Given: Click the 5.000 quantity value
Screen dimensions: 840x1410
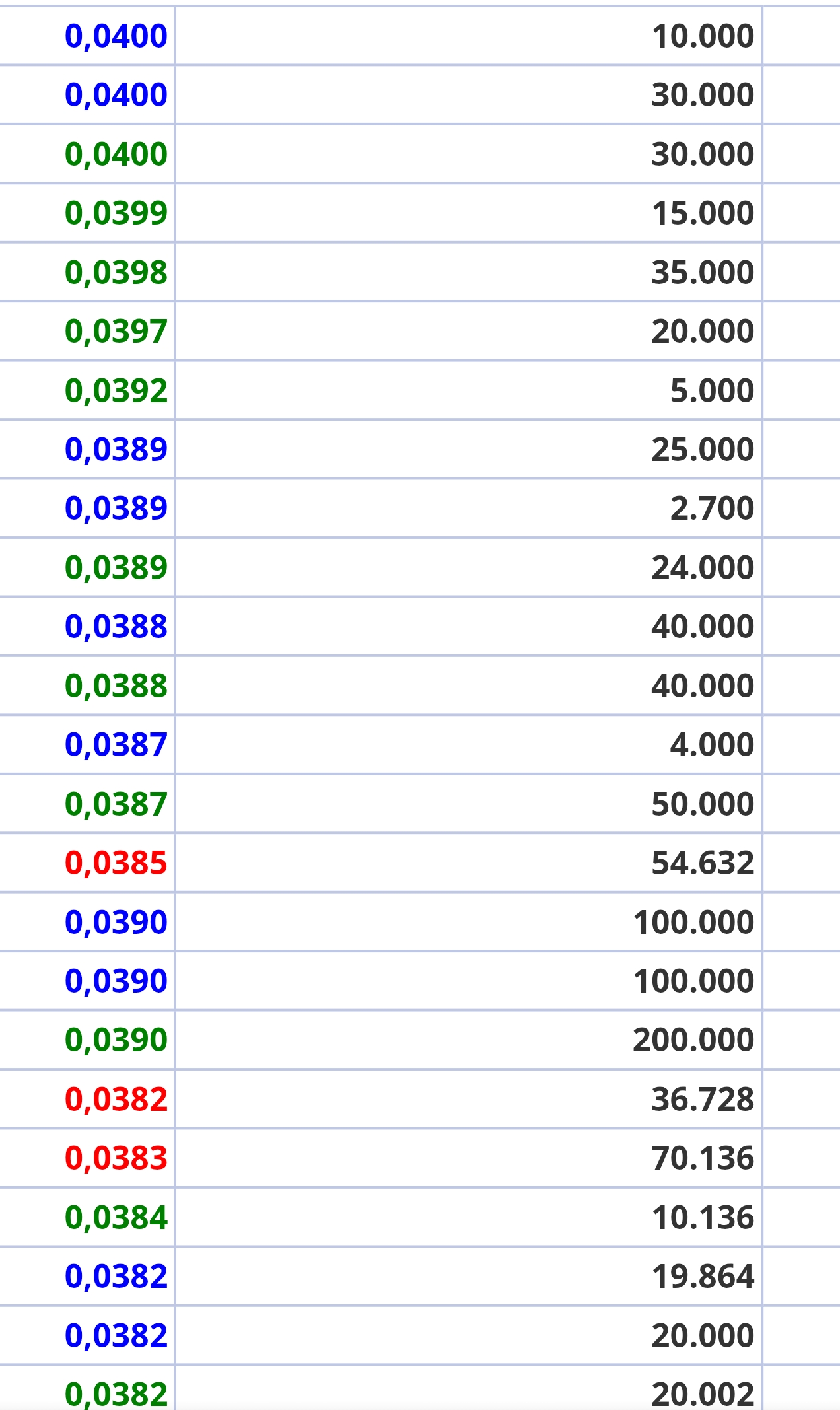Looking at the screenshot, I should point(712,390).
